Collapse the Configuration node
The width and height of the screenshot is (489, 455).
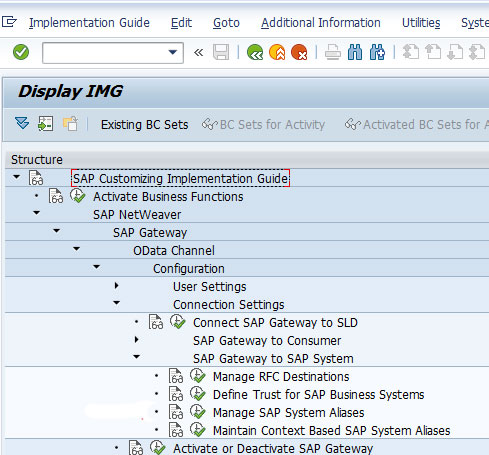click(96, 267)
